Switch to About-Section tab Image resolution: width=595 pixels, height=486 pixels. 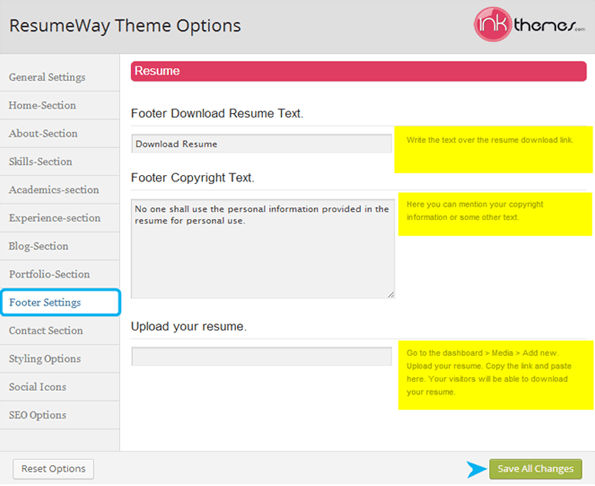(60, 134)
